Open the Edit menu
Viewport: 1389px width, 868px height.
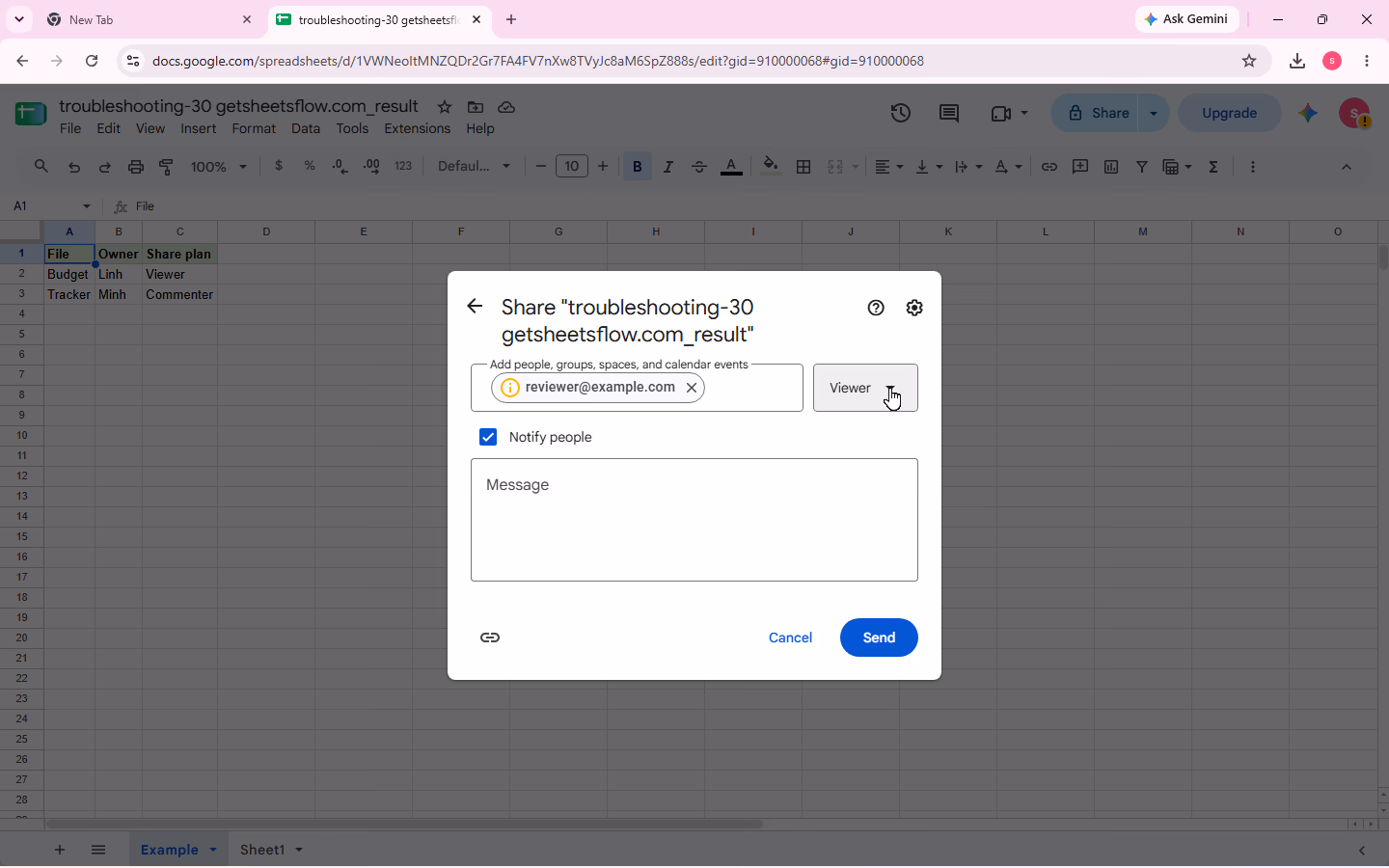[109, 128]
